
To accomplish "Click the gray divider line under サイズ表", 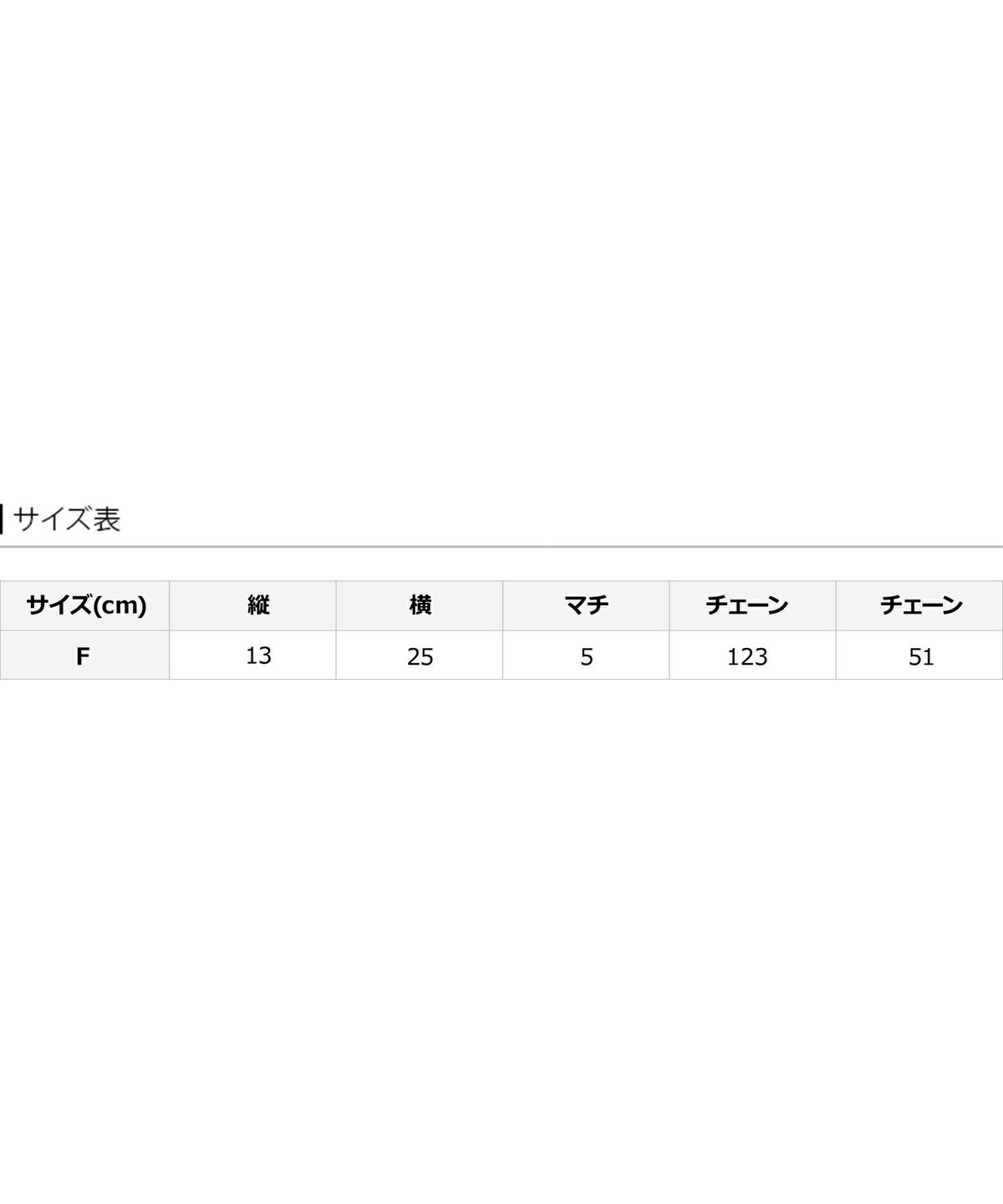I will tap(501, 547).
